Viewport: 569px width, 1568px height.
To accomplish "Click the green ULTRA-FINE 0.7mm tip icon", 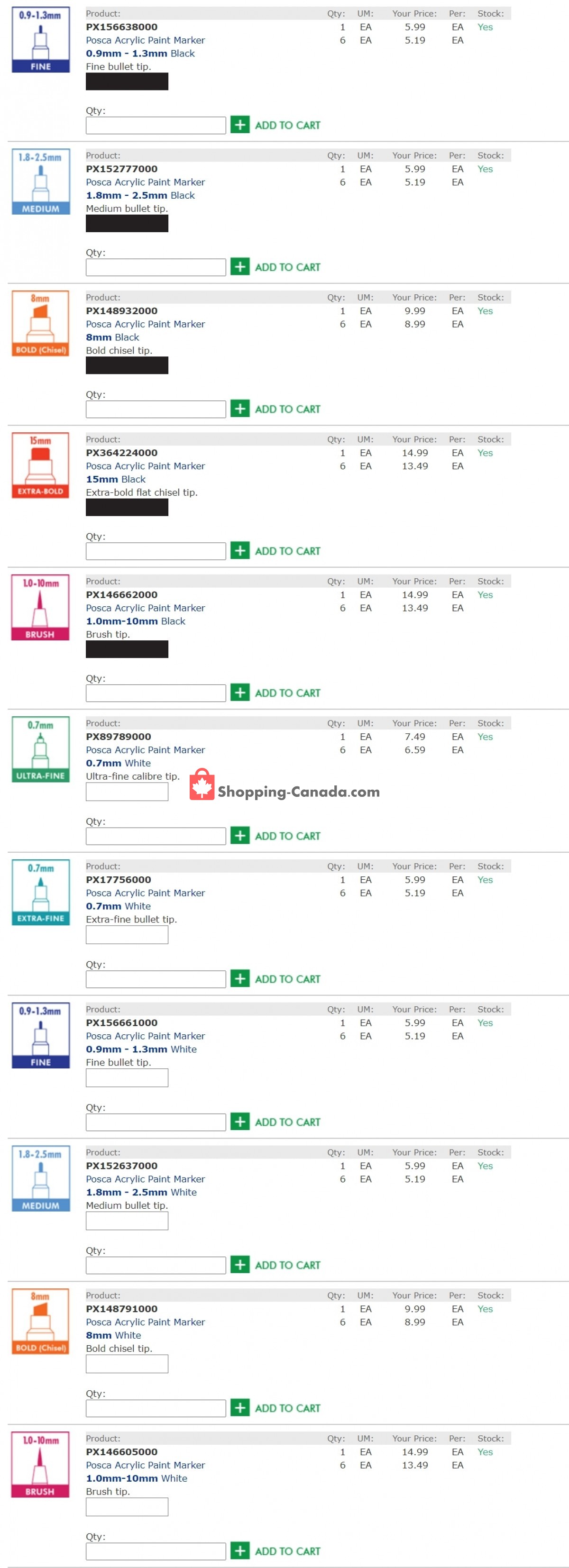I will coord(41,749).
